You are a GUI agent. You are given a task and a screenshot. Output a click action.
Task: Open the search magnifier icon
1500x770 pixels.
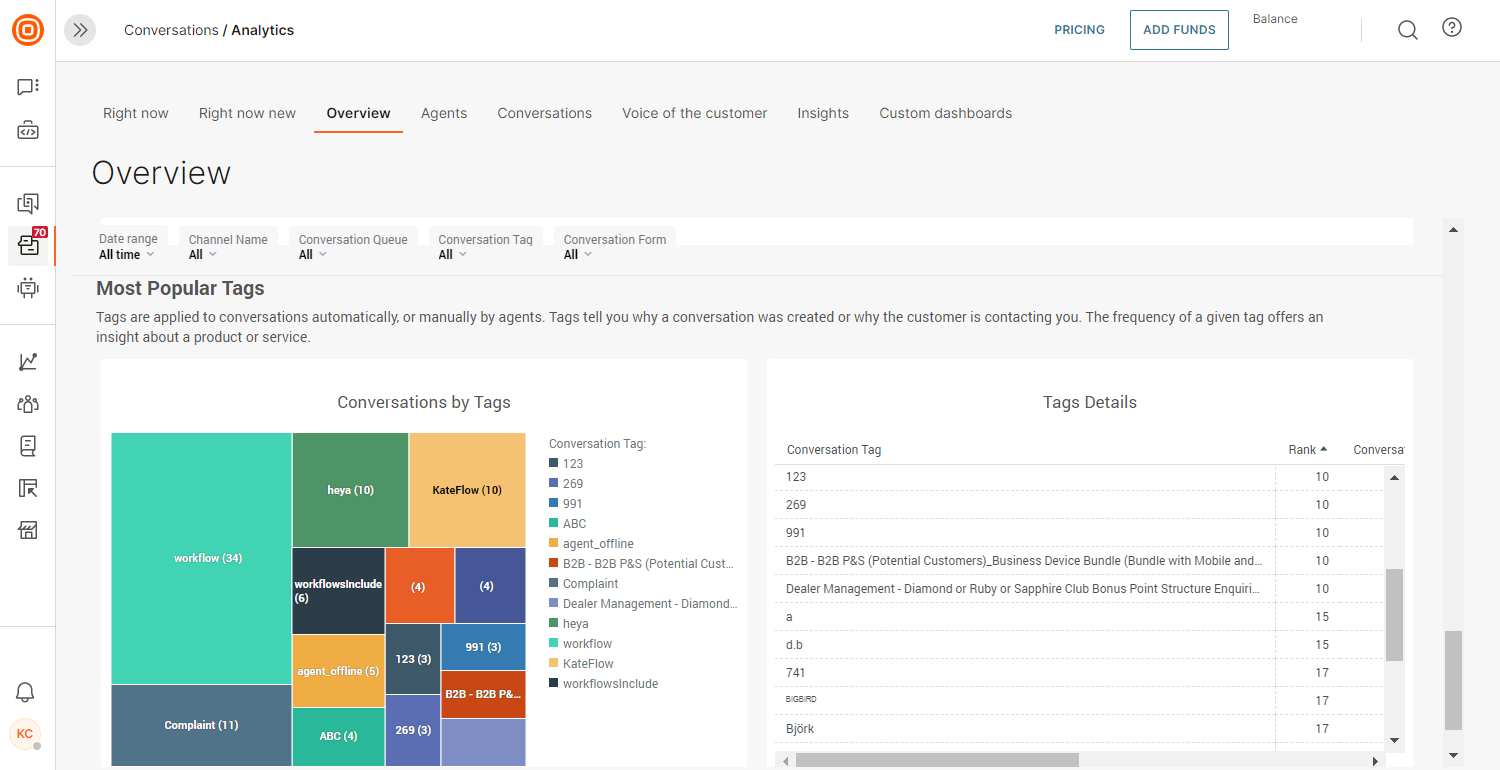[1407, 29]
